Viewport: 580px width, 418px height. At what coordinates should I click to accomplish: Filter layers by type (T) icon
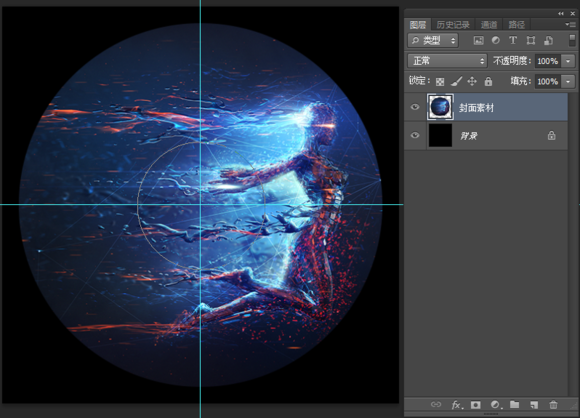point(513,40)
